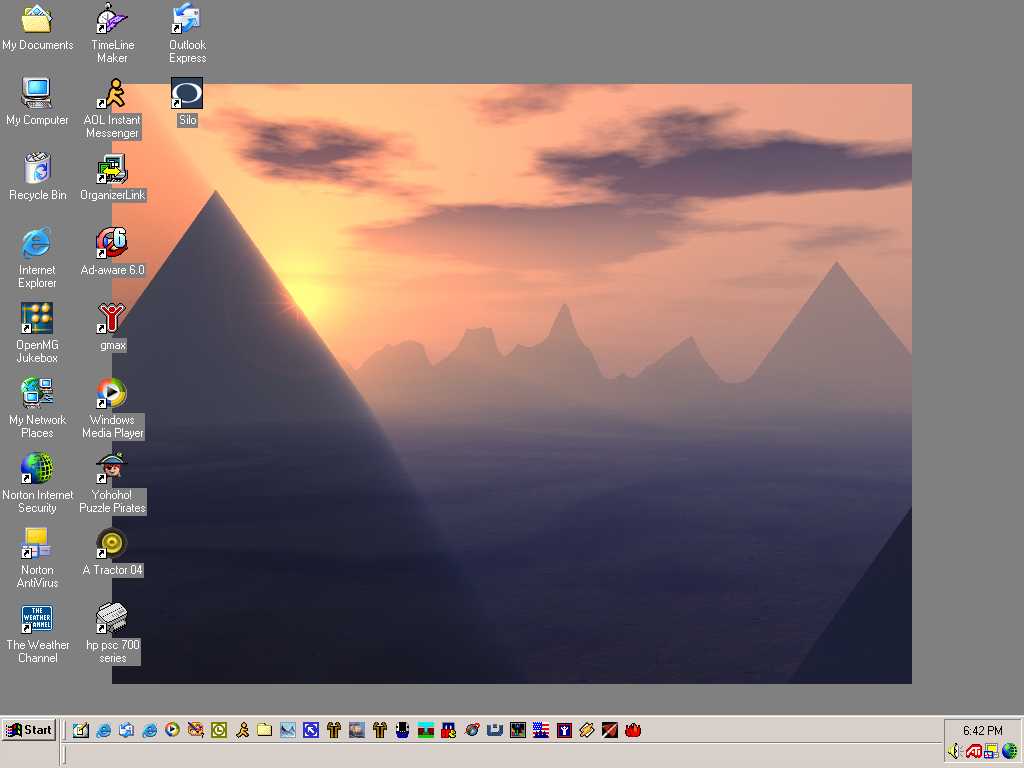Click the volume speaker tray icon
The image size is (1024, 768).
point(955,751)
